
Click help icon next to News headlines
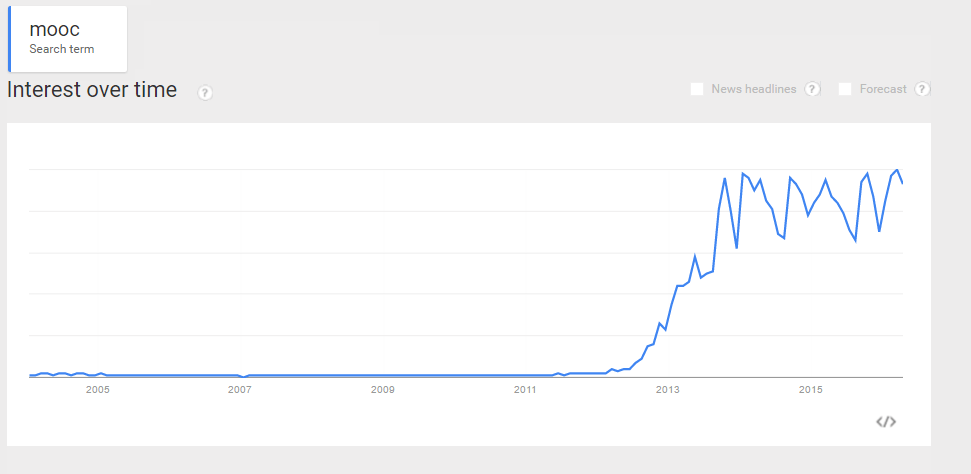click(813, 89)
